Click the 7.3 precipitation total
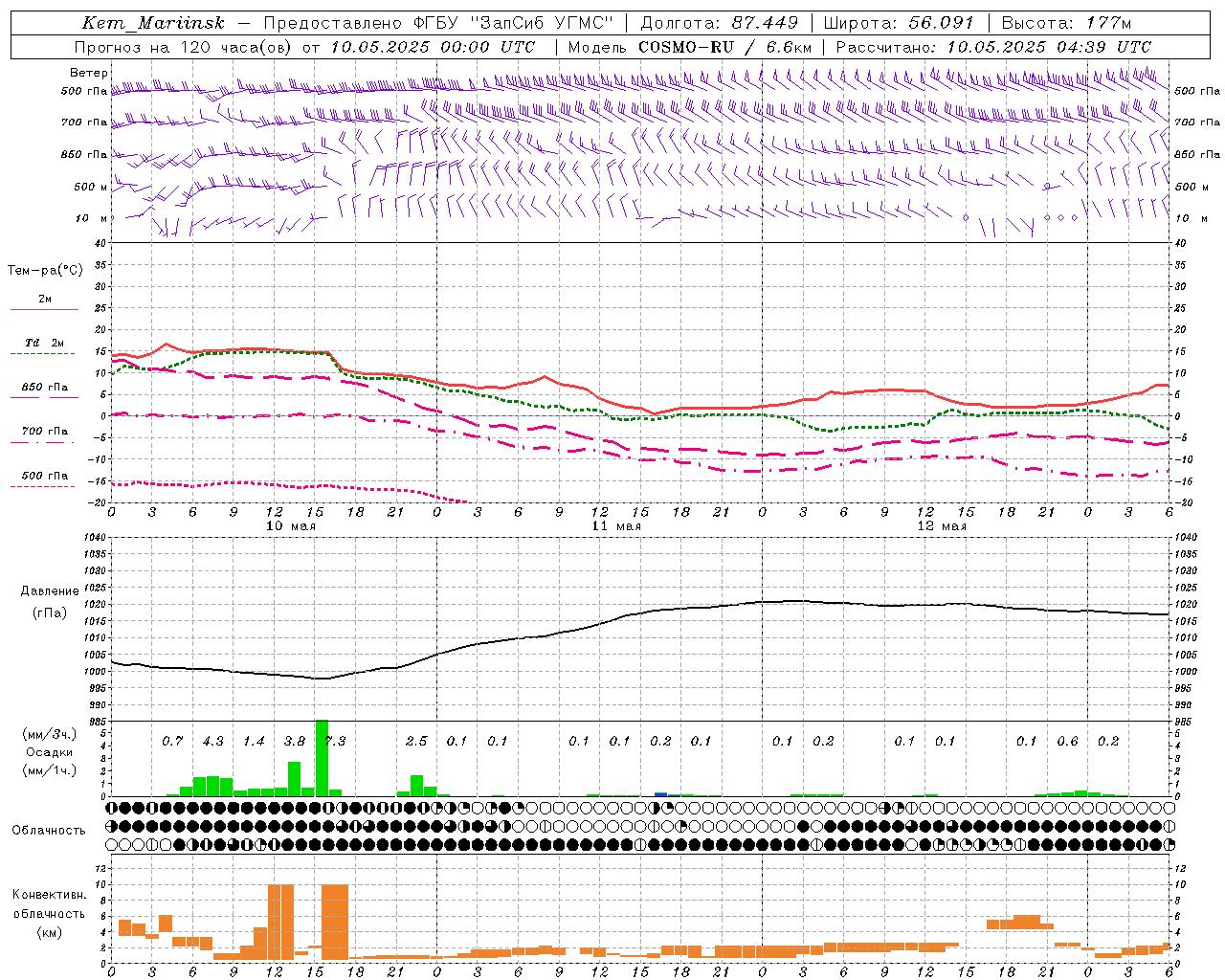Image resolution: width=1225 pixels, height=980 pixels. tap(335, 741)
